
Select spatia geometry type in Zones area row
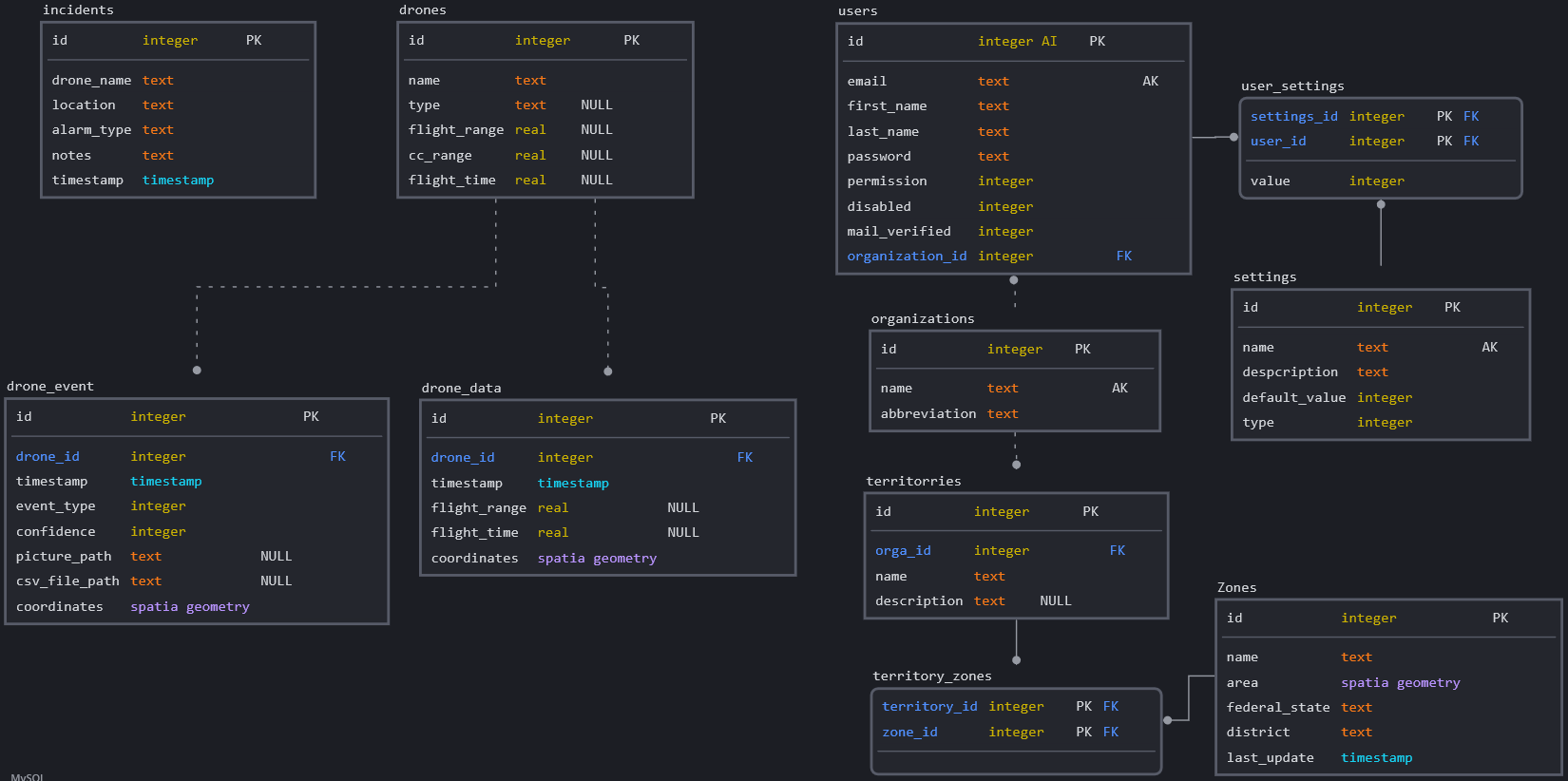click(1401, 683)
